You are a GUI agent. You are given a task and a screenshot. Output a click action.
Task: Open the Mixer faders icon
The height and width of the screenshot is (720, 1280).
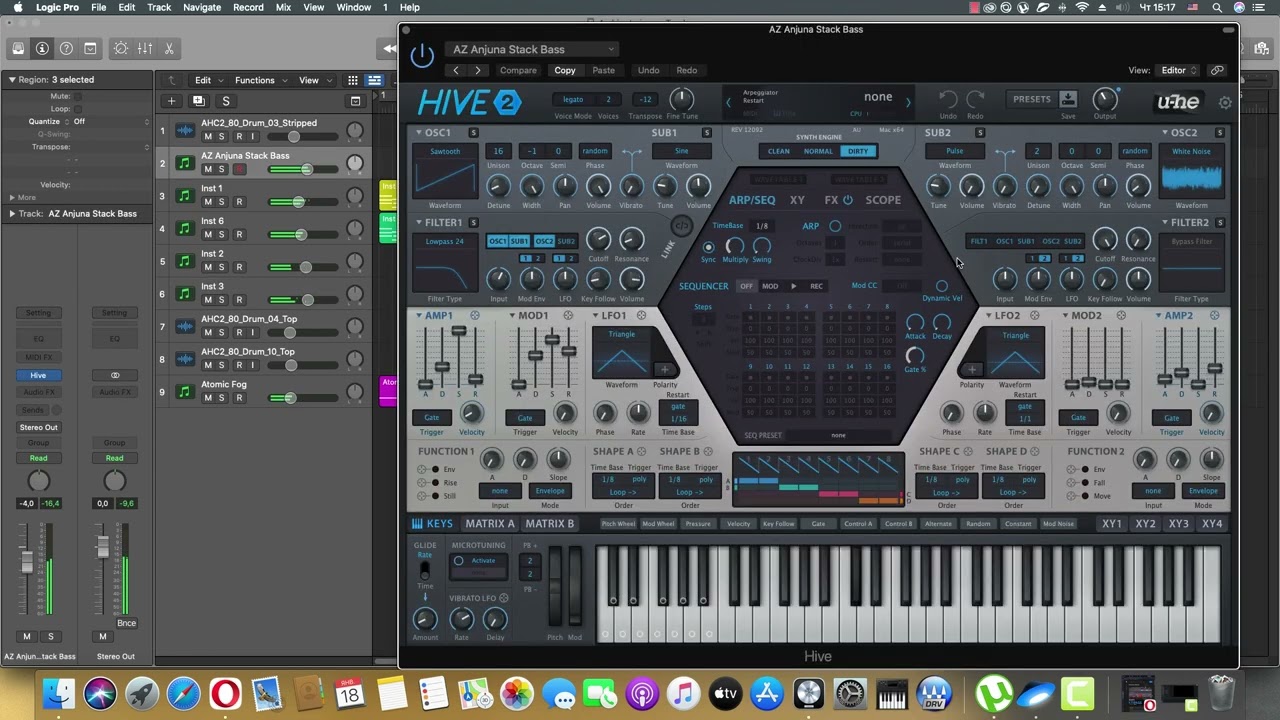point(145,48)
